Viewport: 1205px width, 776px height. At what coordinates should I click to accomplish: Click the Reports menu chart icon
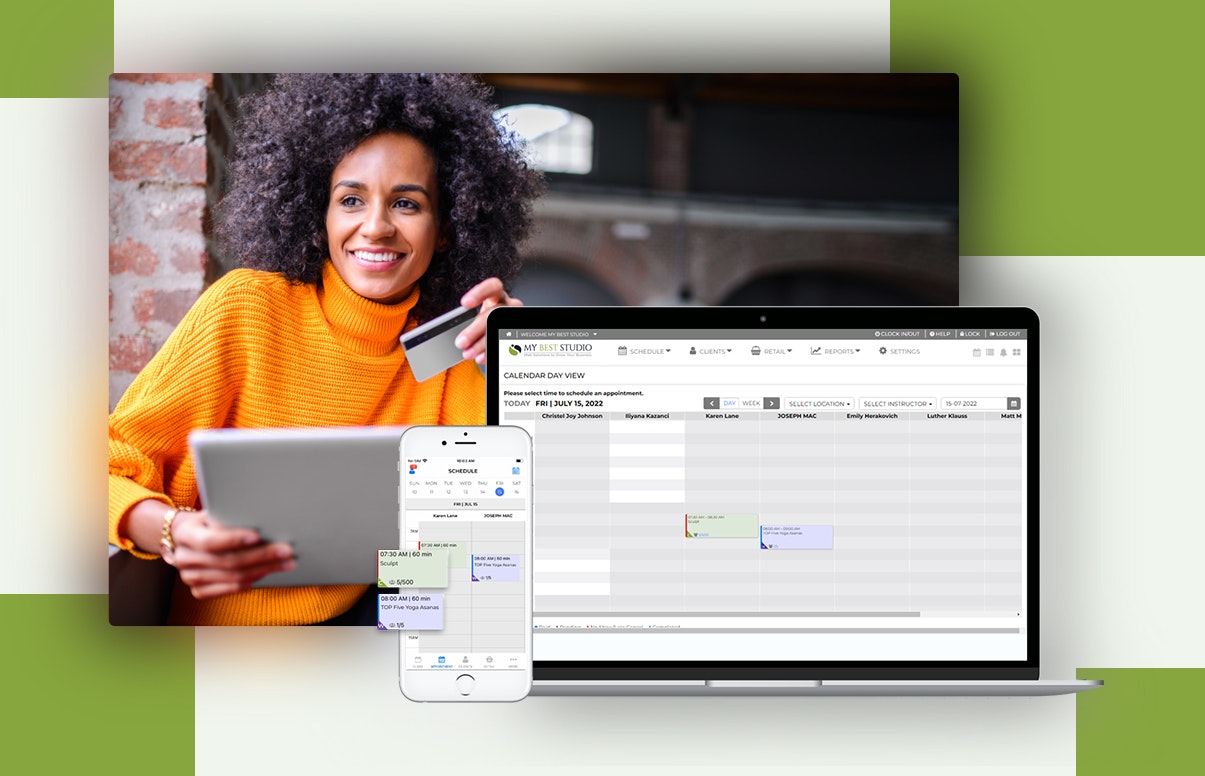[815, 351]
